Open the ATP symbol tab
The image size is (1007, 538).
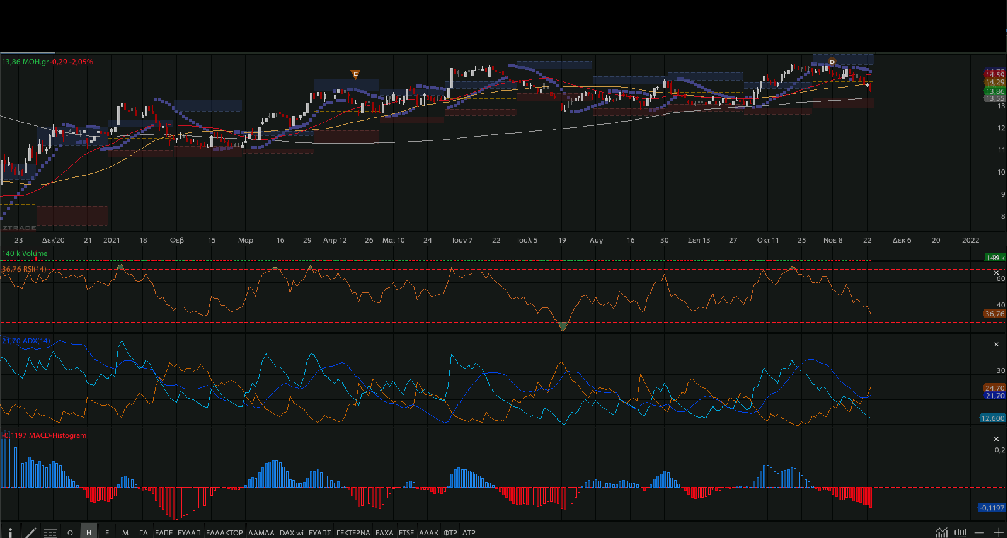tap(470, 532)
